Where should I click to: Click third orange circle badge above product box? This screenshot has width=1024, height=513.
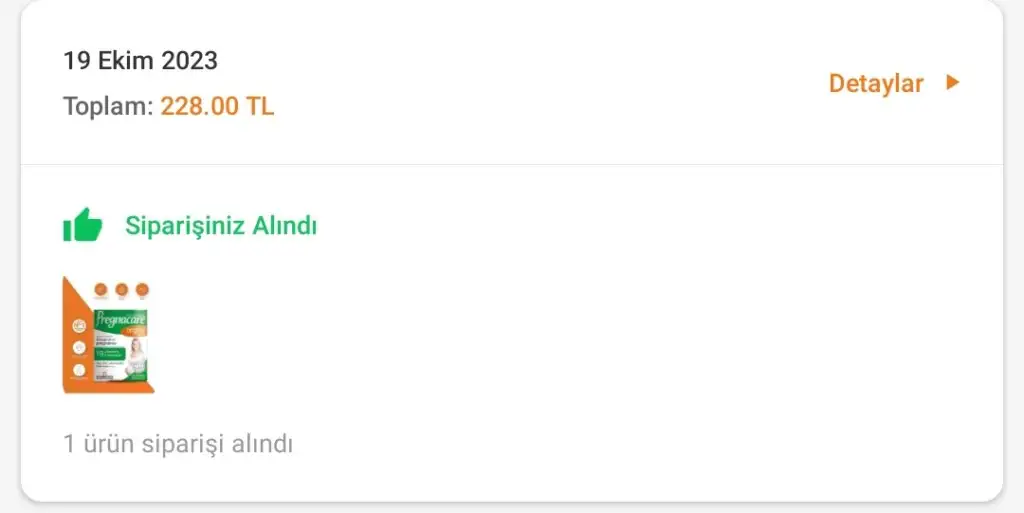pos(142,289)
